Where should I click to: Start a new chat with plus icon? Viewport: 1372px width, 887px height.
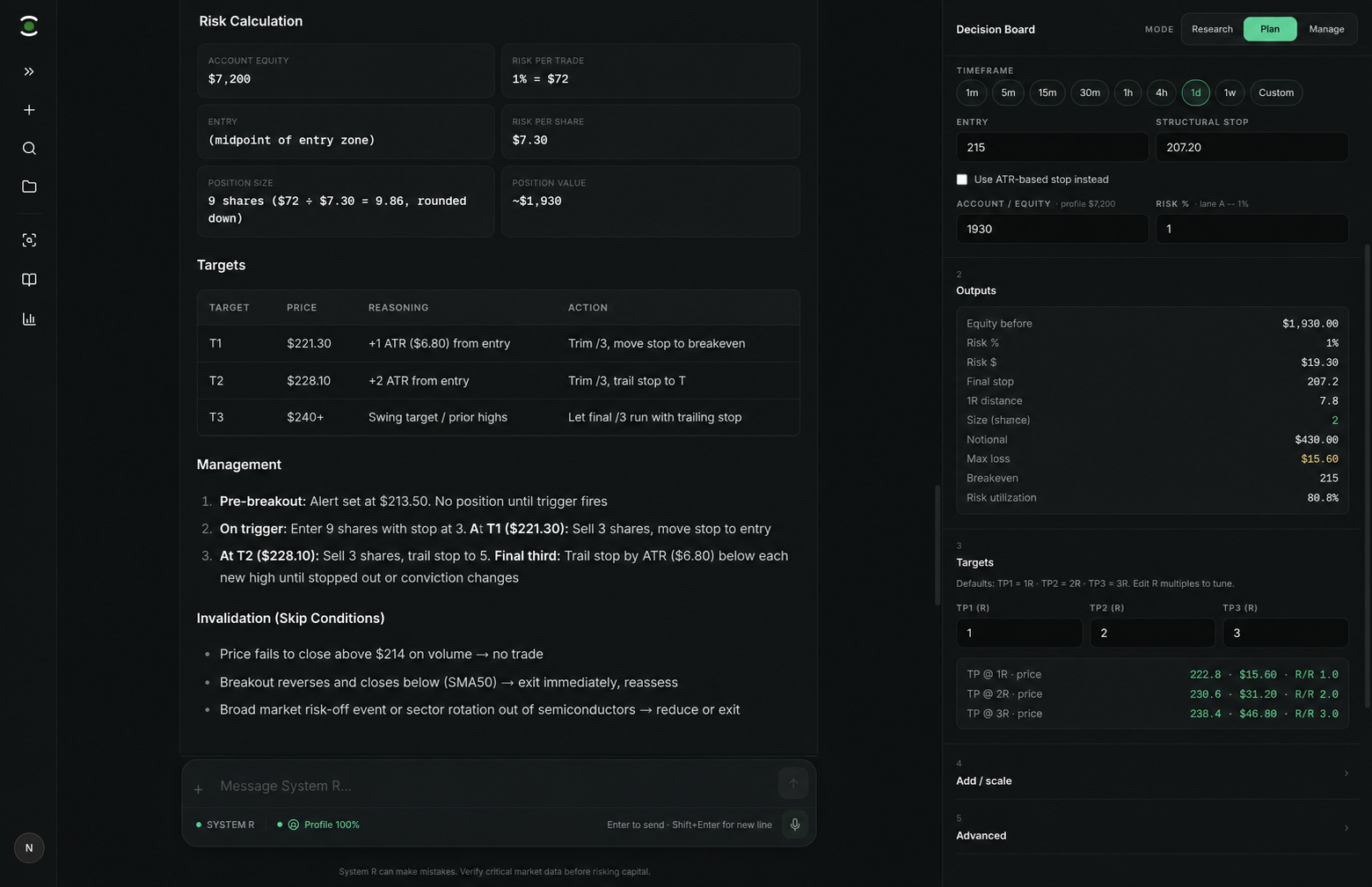(29, 110)
